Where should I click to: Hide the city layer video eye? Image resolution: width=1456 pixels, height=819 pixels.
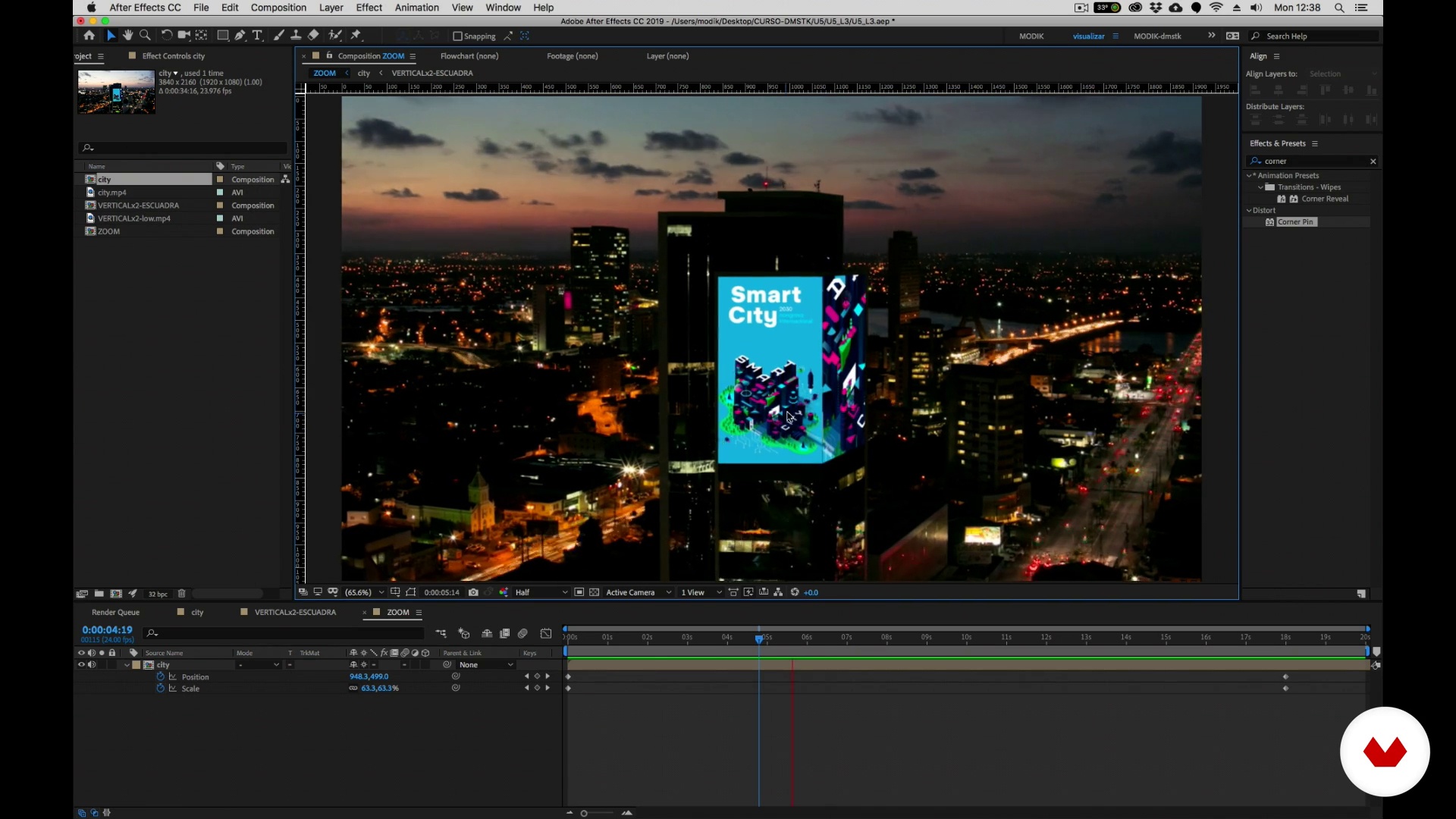click(x=81, y=665)
